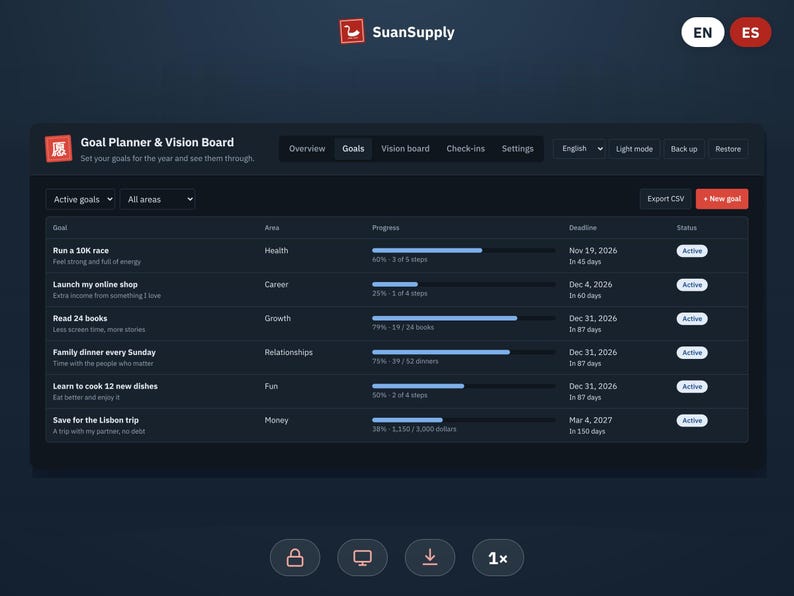Click '60% · 3 of 5 steps' text
This screenshot has height=596, width=794.
click(x=400, y=260)
